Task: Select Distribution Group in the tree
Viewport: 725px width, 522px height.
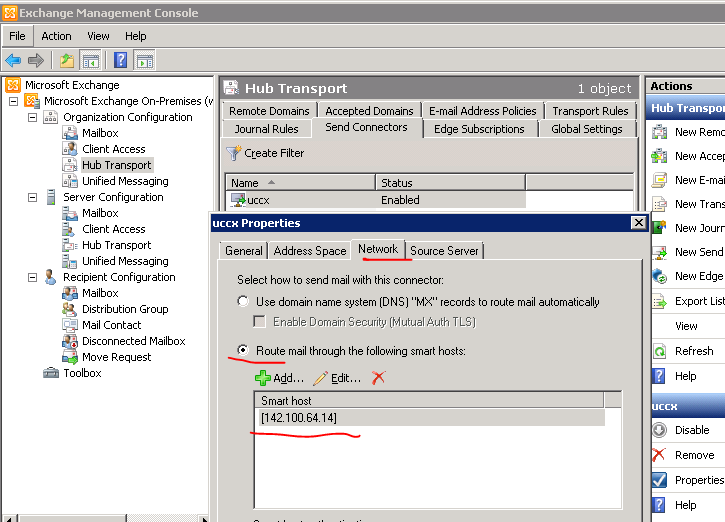Action: [125, 309]
